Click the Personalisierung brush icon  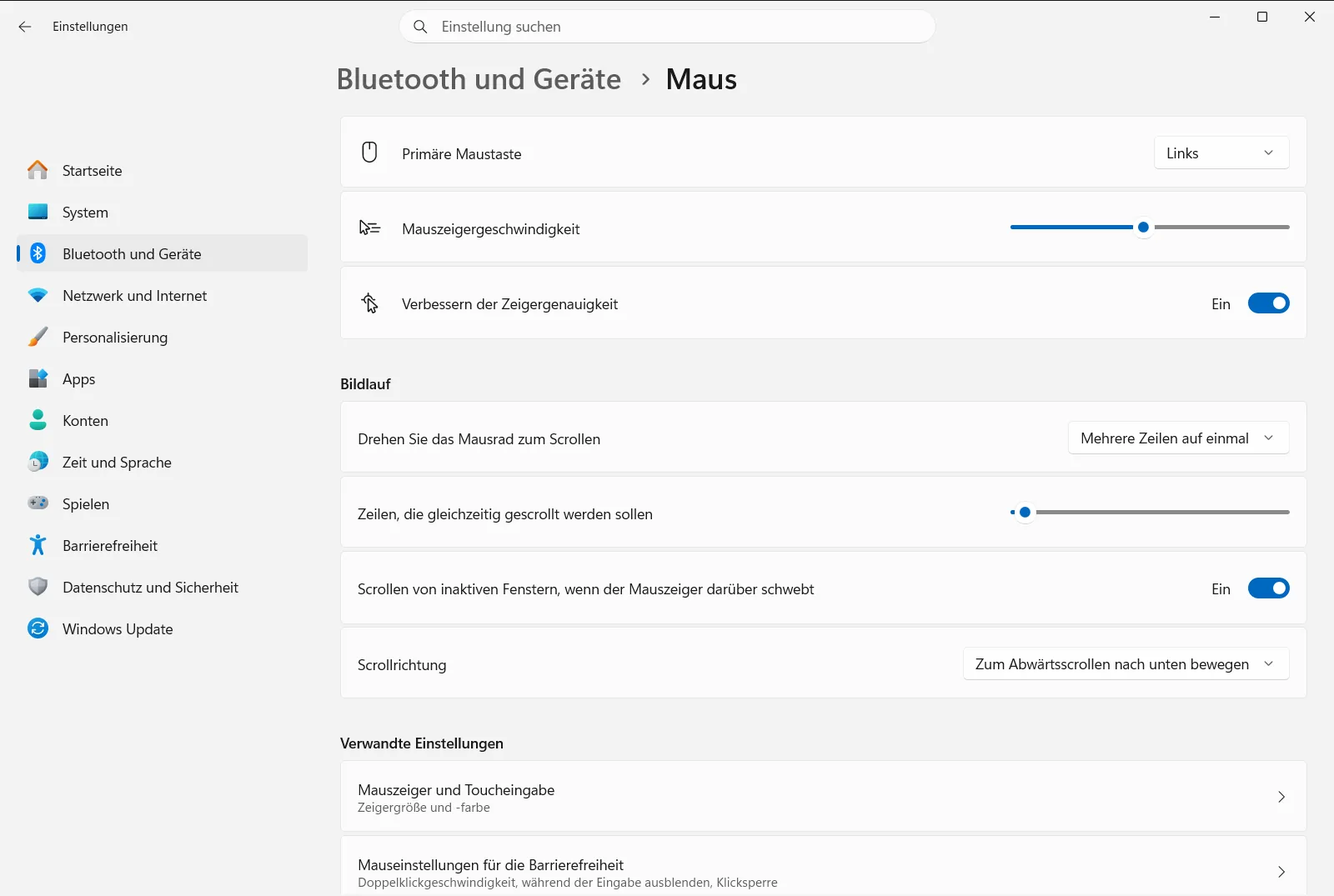point(38,337)
